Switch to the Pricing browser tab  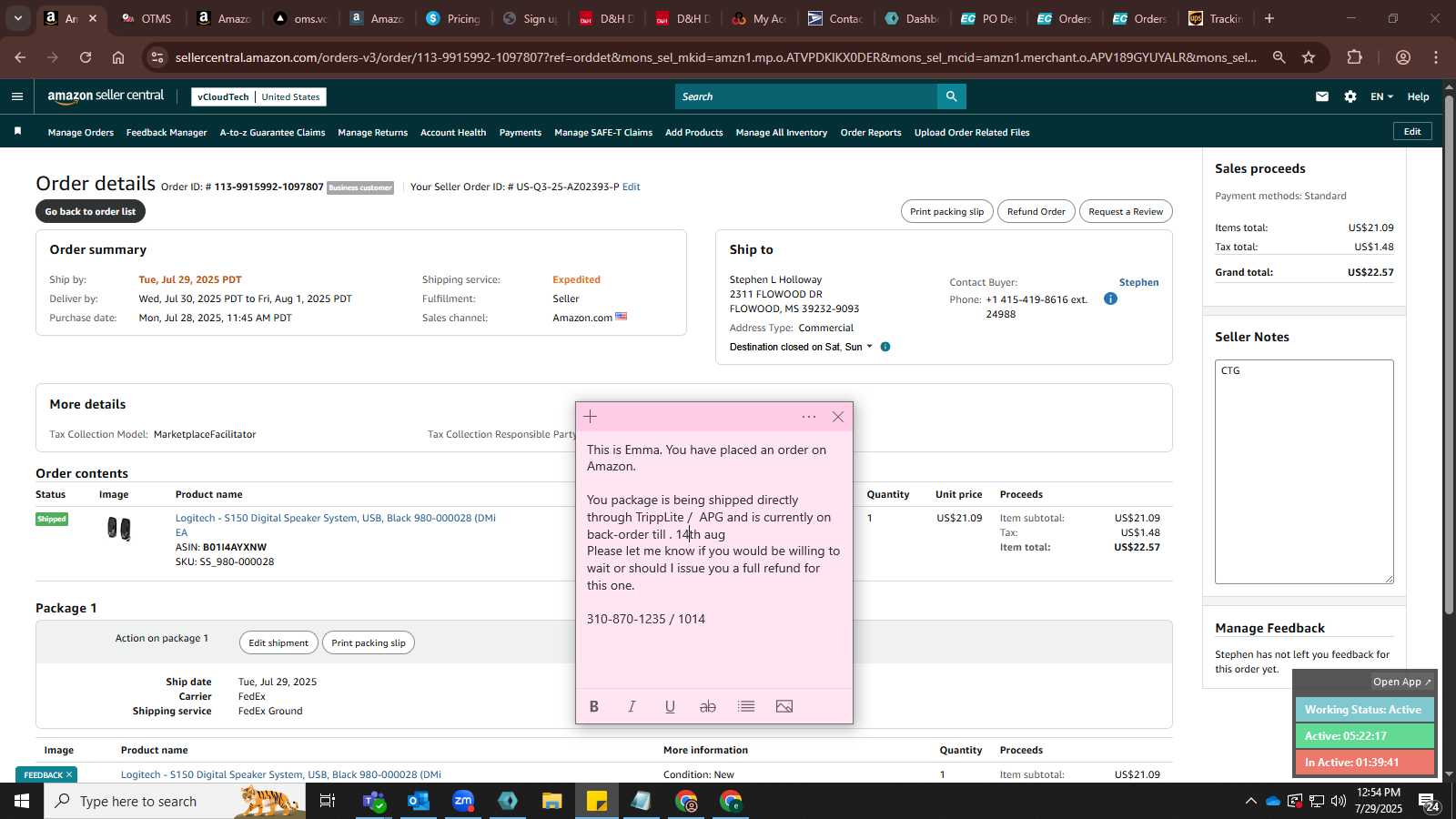pyautogui.click(x=453, y=18)
